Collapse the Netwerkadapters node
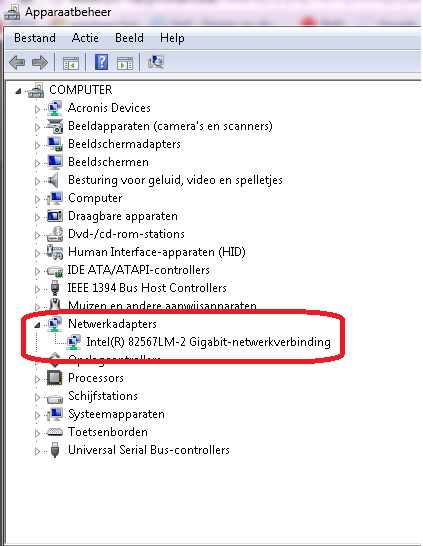 coord(37,325)
